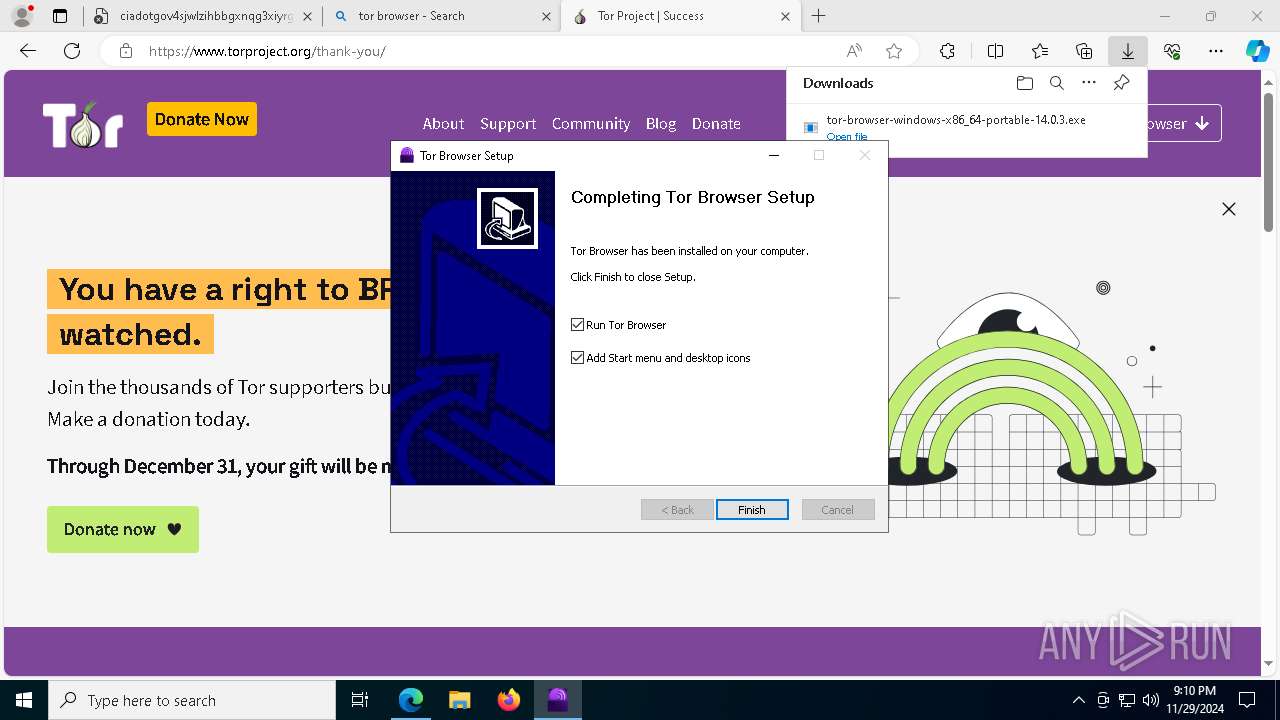The height and width of the screenshot is (720, 1280).
Task: Open more options in Downloads panel
Action: pyautogui.click(x=1089, y=83)
